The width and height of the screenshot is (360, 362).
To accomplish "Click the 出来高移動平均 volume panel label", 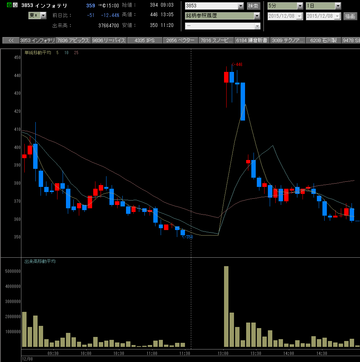I will 40,262.
